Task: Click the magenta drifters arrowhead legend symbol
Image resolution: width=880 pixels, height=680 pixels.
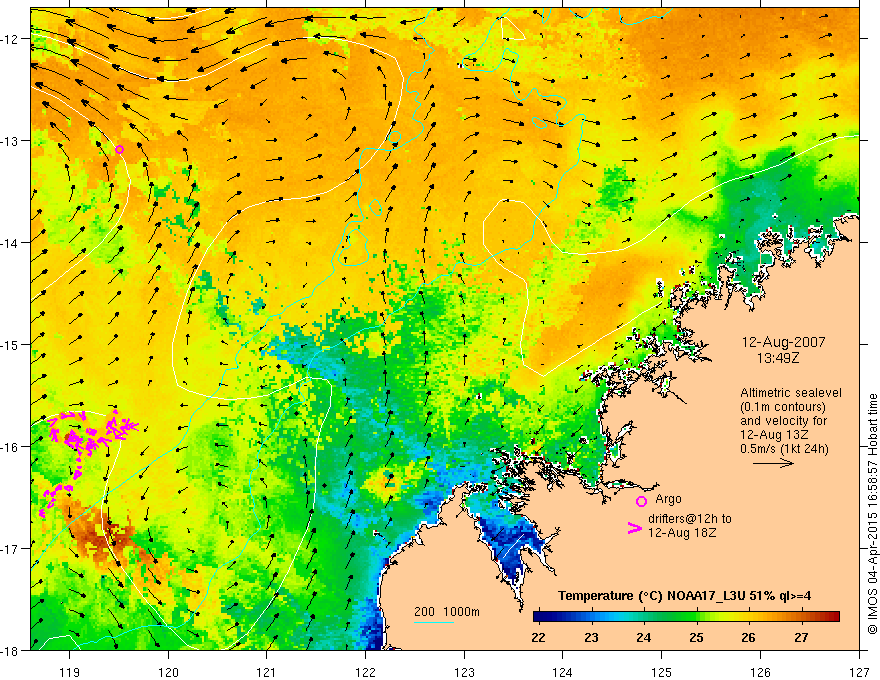Action: click(634, 528)
